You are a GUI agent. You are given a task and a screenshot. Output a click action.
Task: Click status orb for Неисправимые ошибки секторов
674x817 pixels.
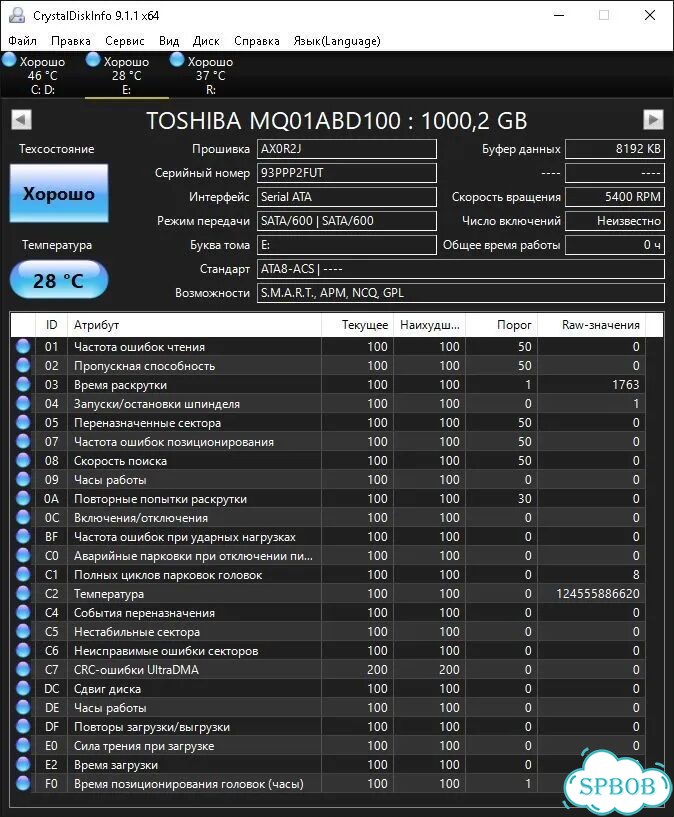point(23,651)
